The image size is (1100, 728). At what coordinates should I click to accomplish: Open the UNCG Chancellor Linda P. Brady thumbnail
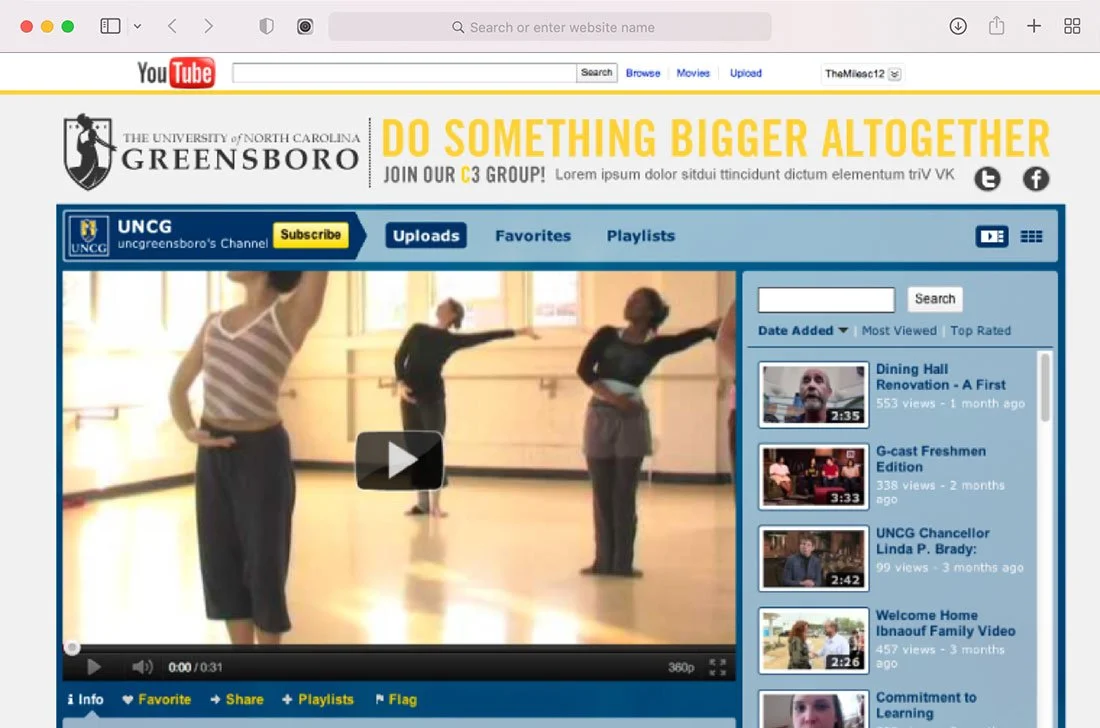coord(814,558)
